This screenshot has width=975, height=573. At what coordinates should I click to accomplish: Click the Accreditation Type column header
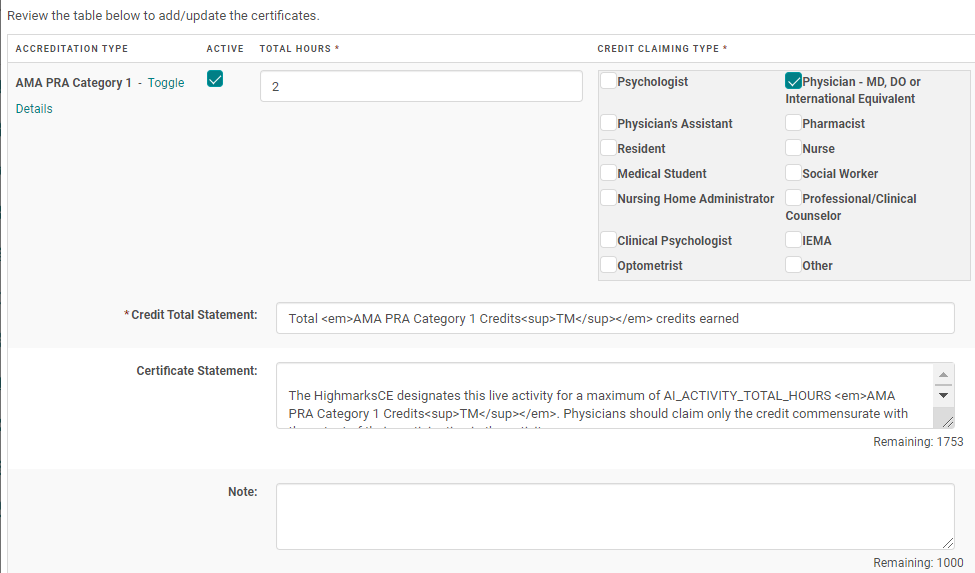point(72,48)
